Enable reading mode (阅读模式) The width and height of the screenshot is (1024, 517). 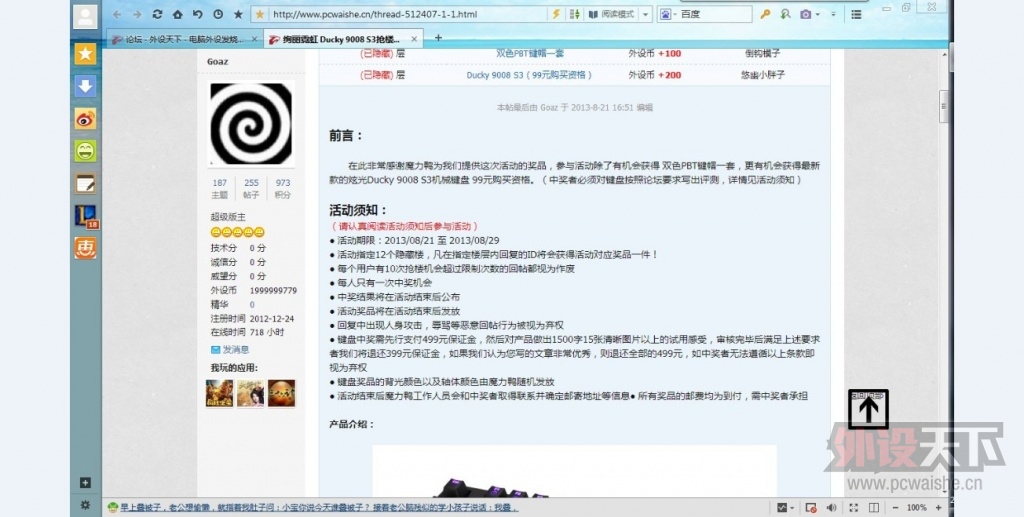pos(611,14)
